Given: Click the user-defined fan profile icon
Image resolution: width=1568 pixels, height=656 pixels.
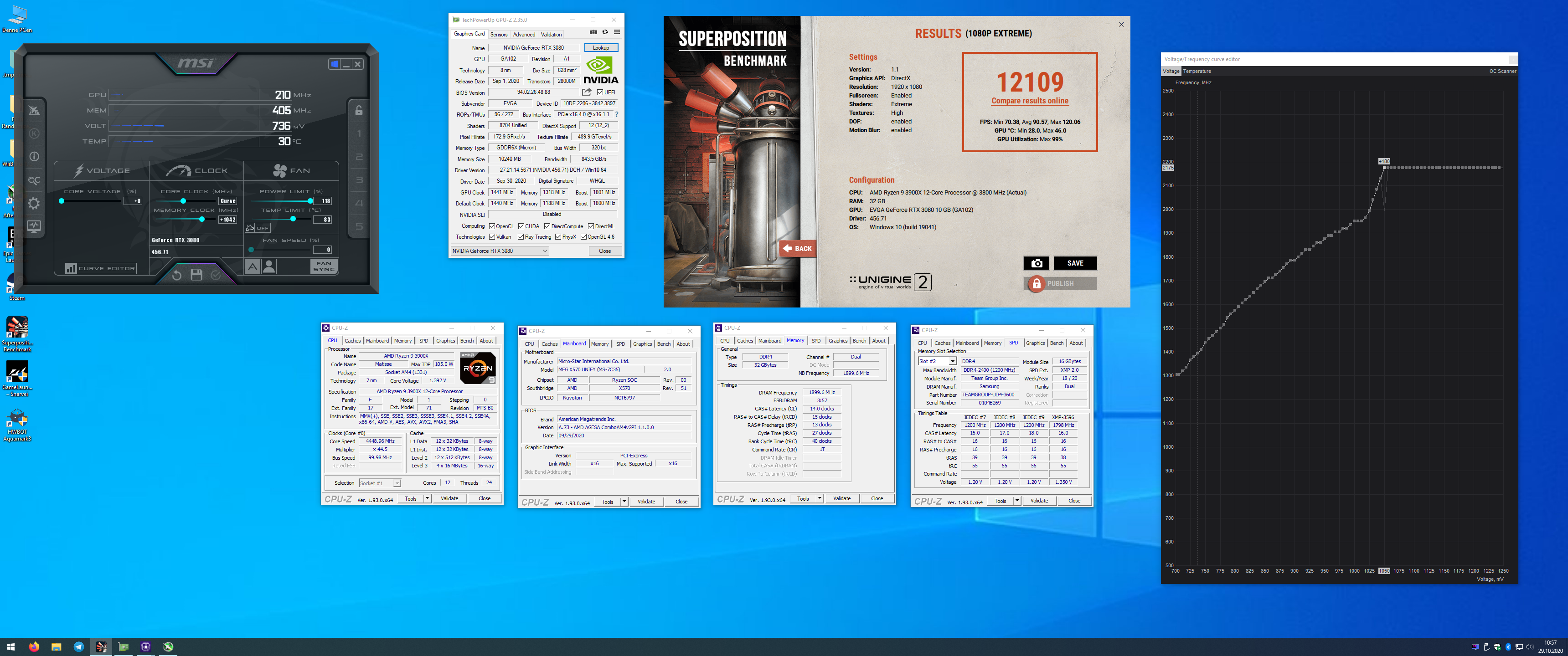Looking at the screenshot, I should tap(268, 266).
